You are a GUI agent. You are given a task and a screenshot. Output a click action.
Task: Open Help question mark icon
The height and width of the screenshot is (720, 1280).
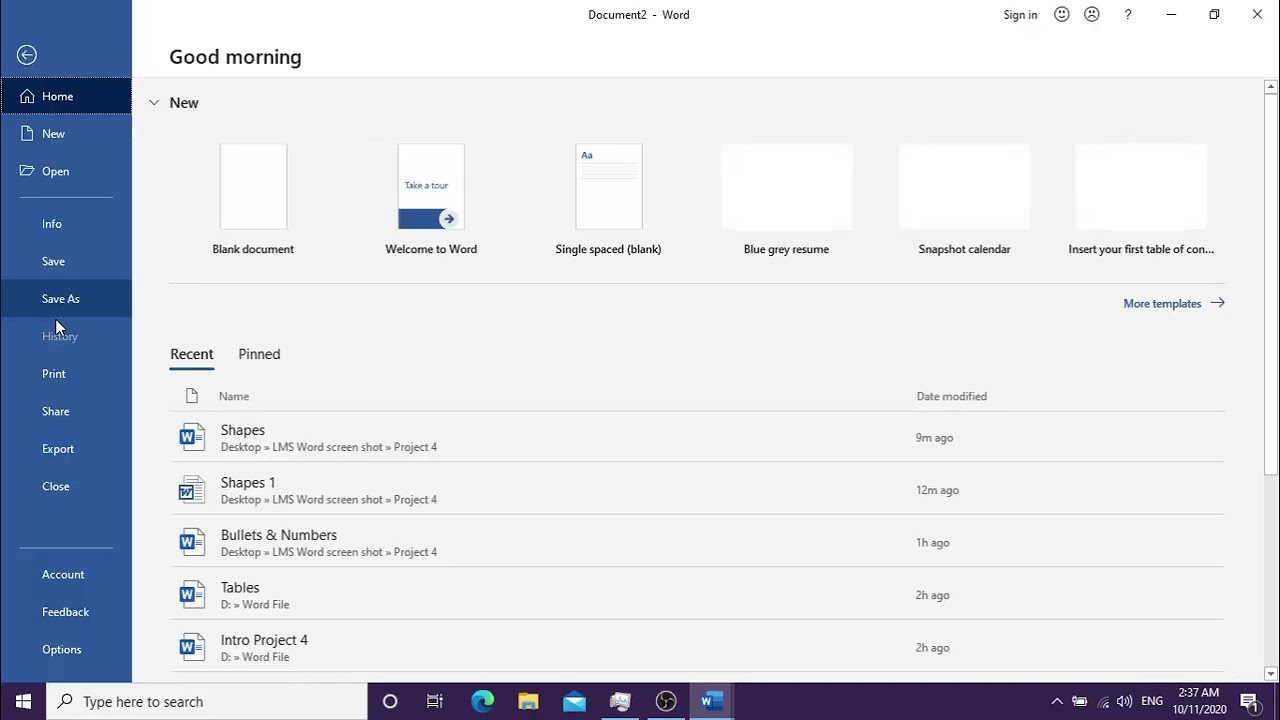[x=1128, y=15]
